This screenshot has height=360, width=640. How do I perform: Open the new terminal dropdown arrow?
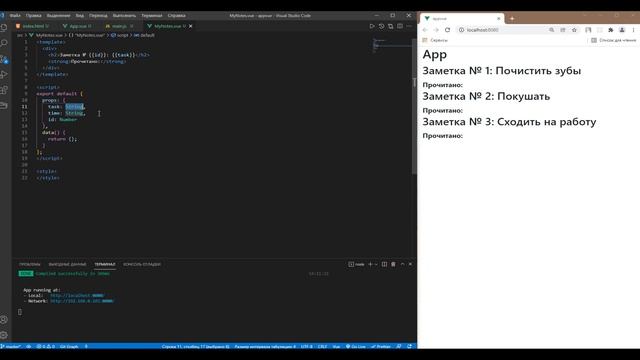[x=376, y=264]
